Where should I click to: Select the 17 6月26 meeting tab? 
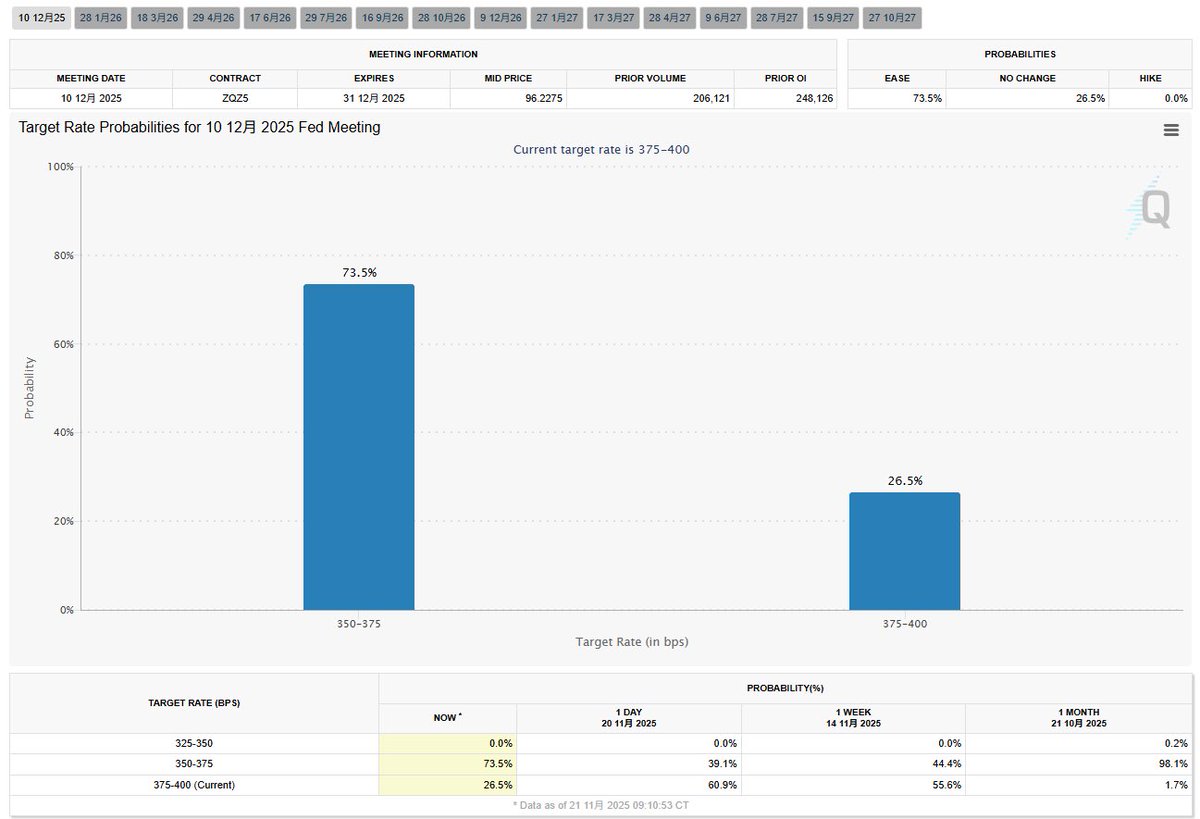point(270,18)
